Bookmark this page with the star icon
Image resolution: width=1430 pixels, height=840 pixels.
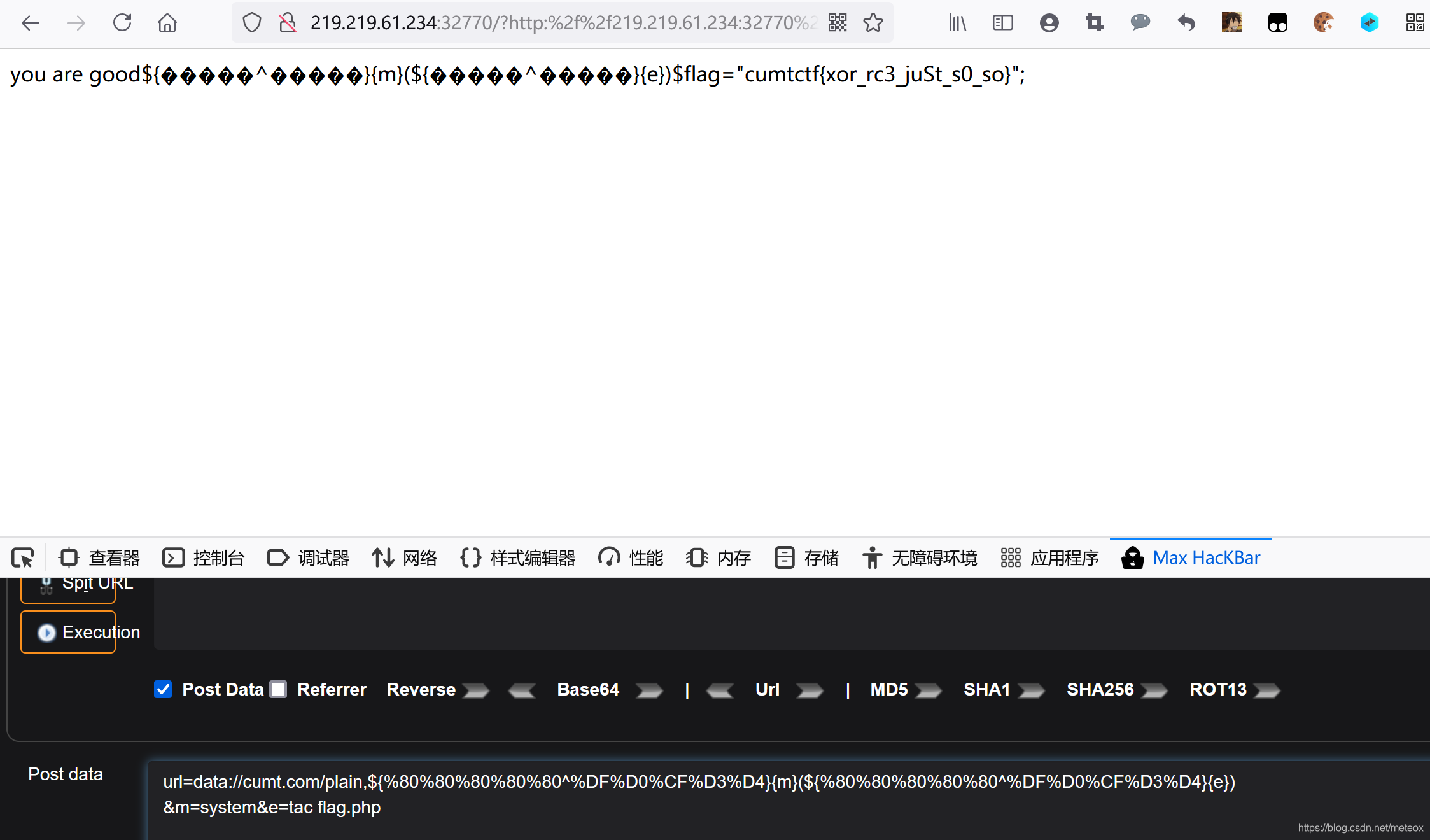click(x=873, y=23)
